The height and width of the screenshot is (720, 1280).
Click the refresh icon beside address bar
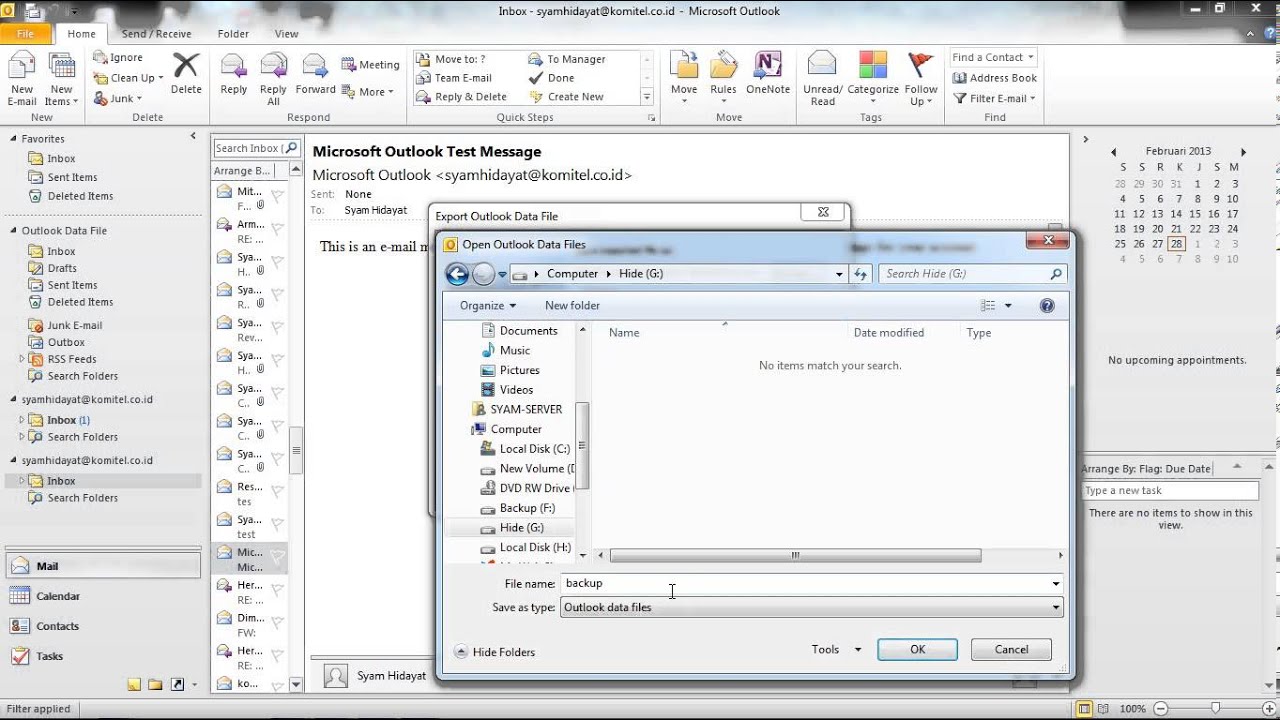(860, 274)
